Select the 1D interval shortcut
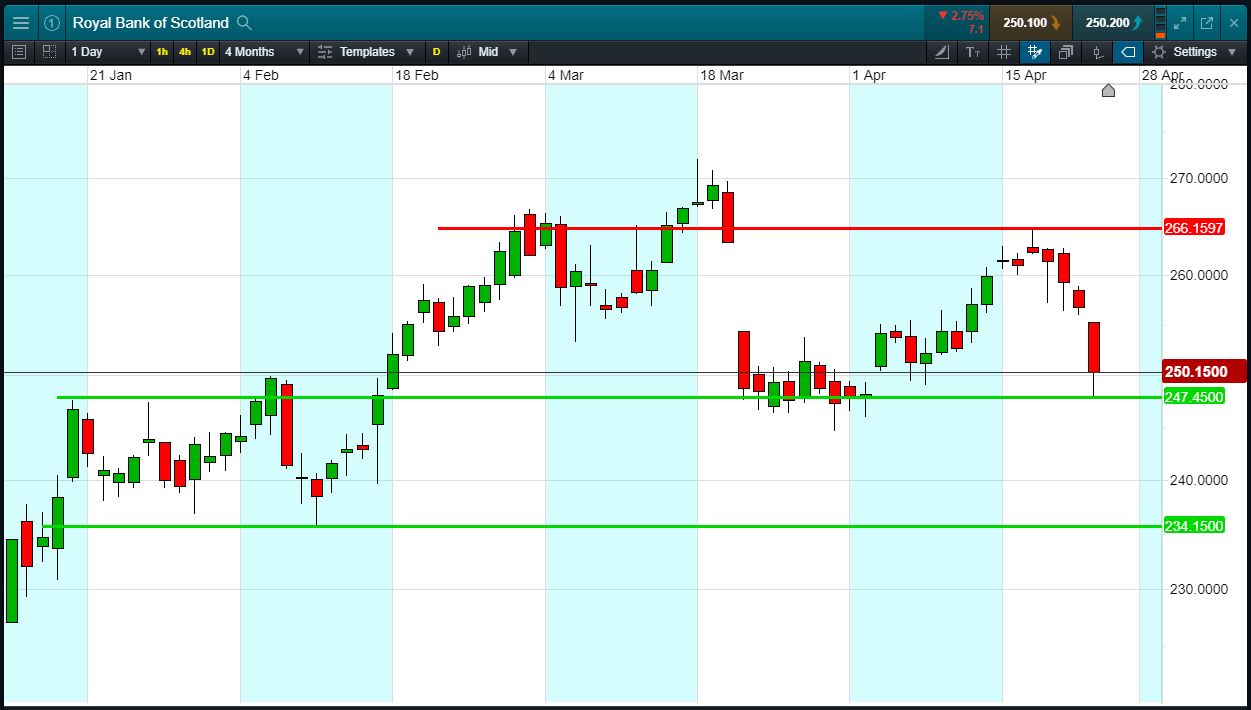 pos(208,52)
